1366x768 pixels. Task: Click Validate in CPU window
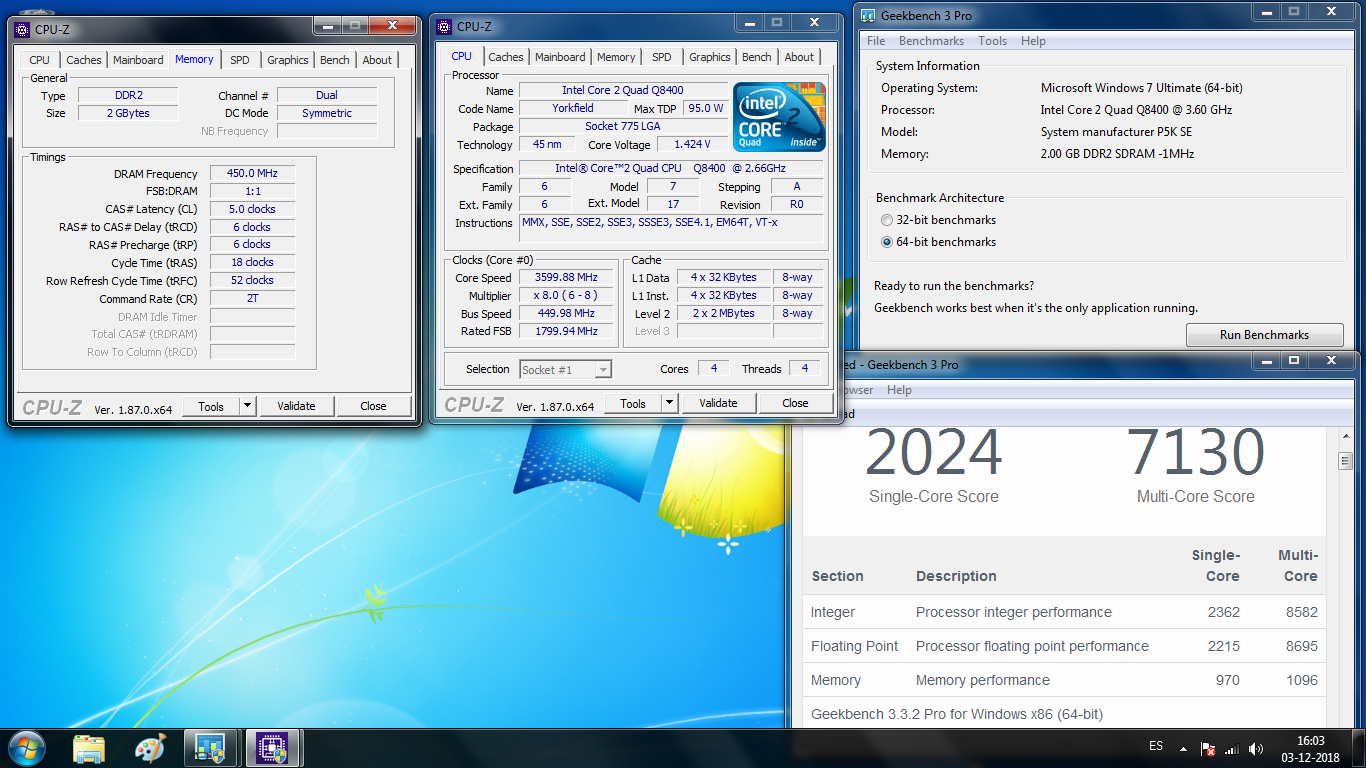718,403
